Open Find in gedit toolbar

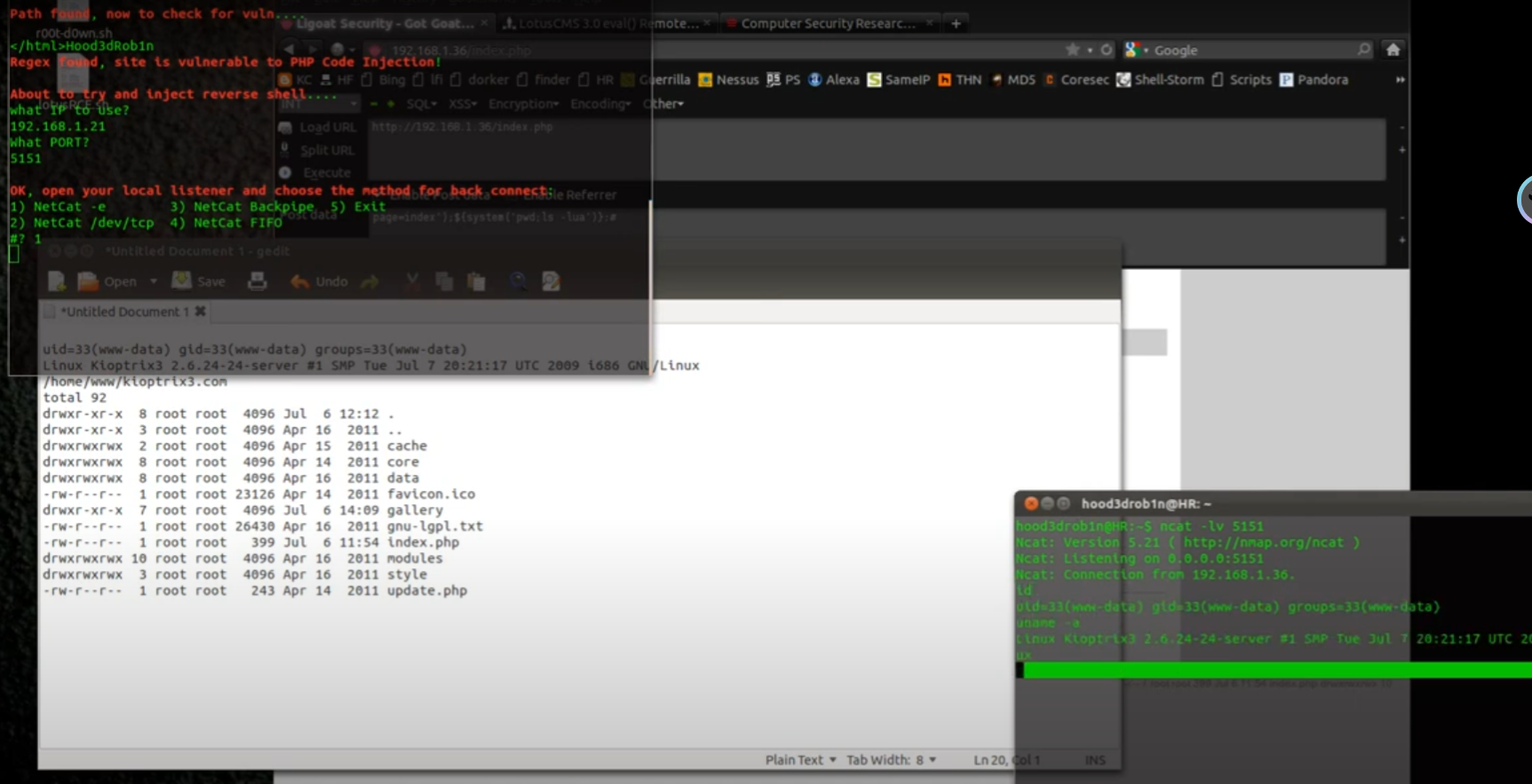[518, 281]
